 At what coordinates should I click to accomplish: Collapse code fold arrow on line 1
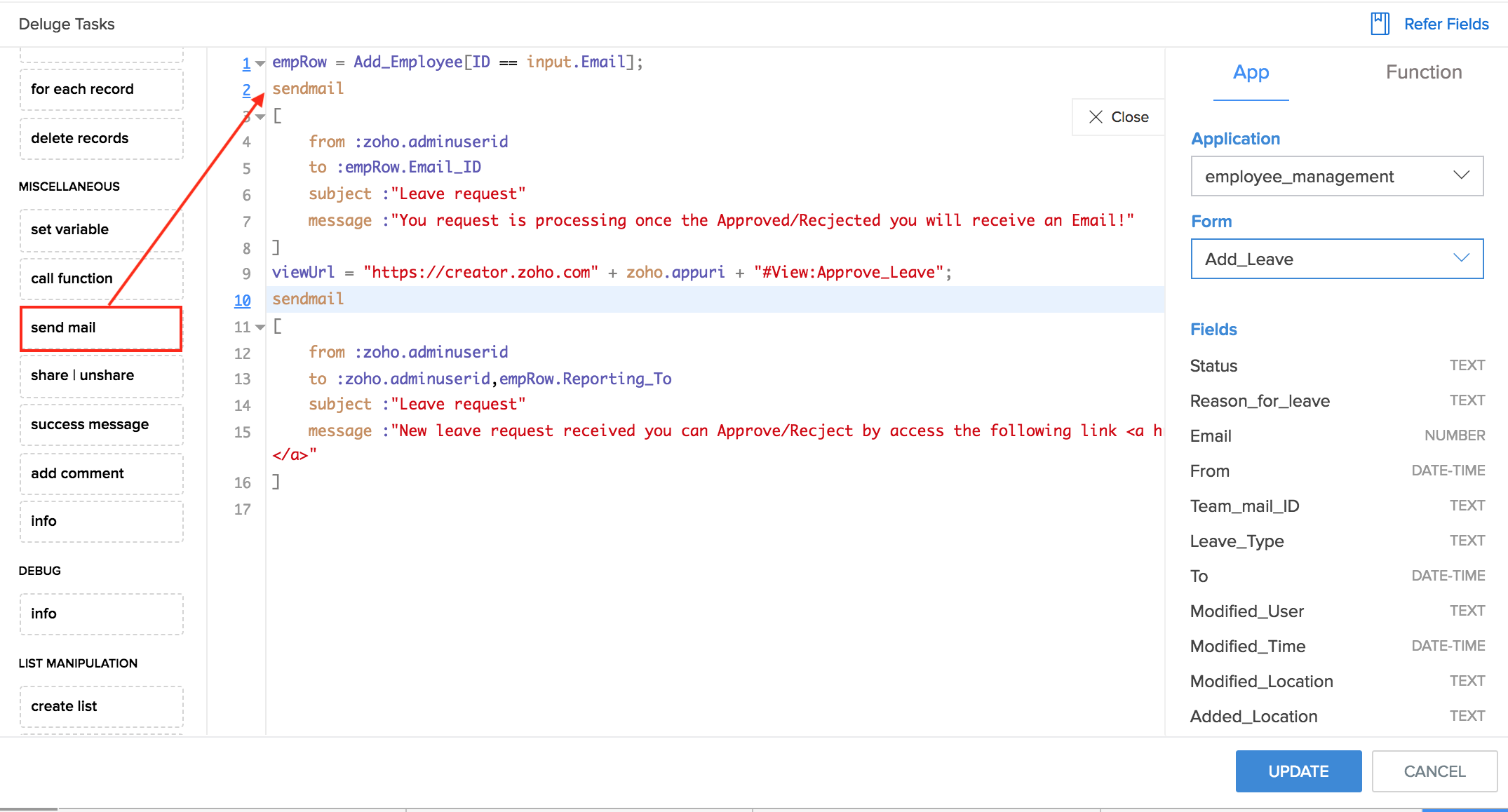click(x=260, y=64)
